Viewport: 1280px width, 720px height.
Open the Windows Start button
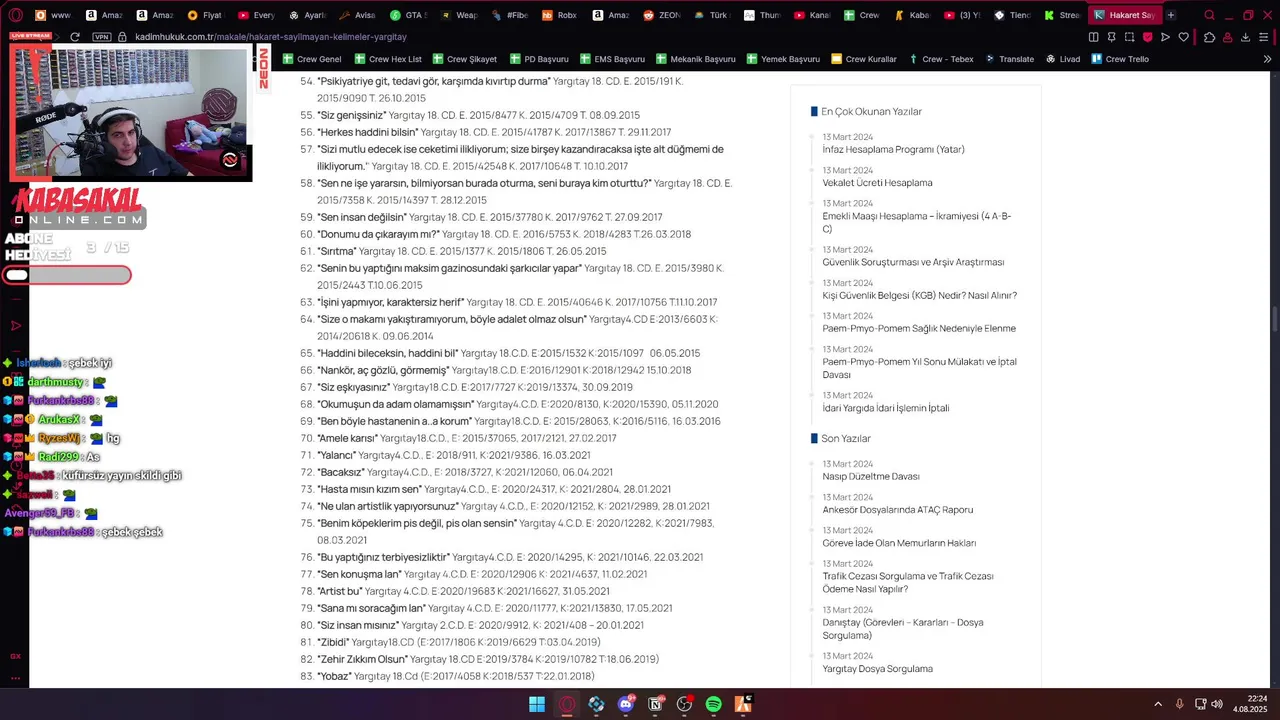537,704
